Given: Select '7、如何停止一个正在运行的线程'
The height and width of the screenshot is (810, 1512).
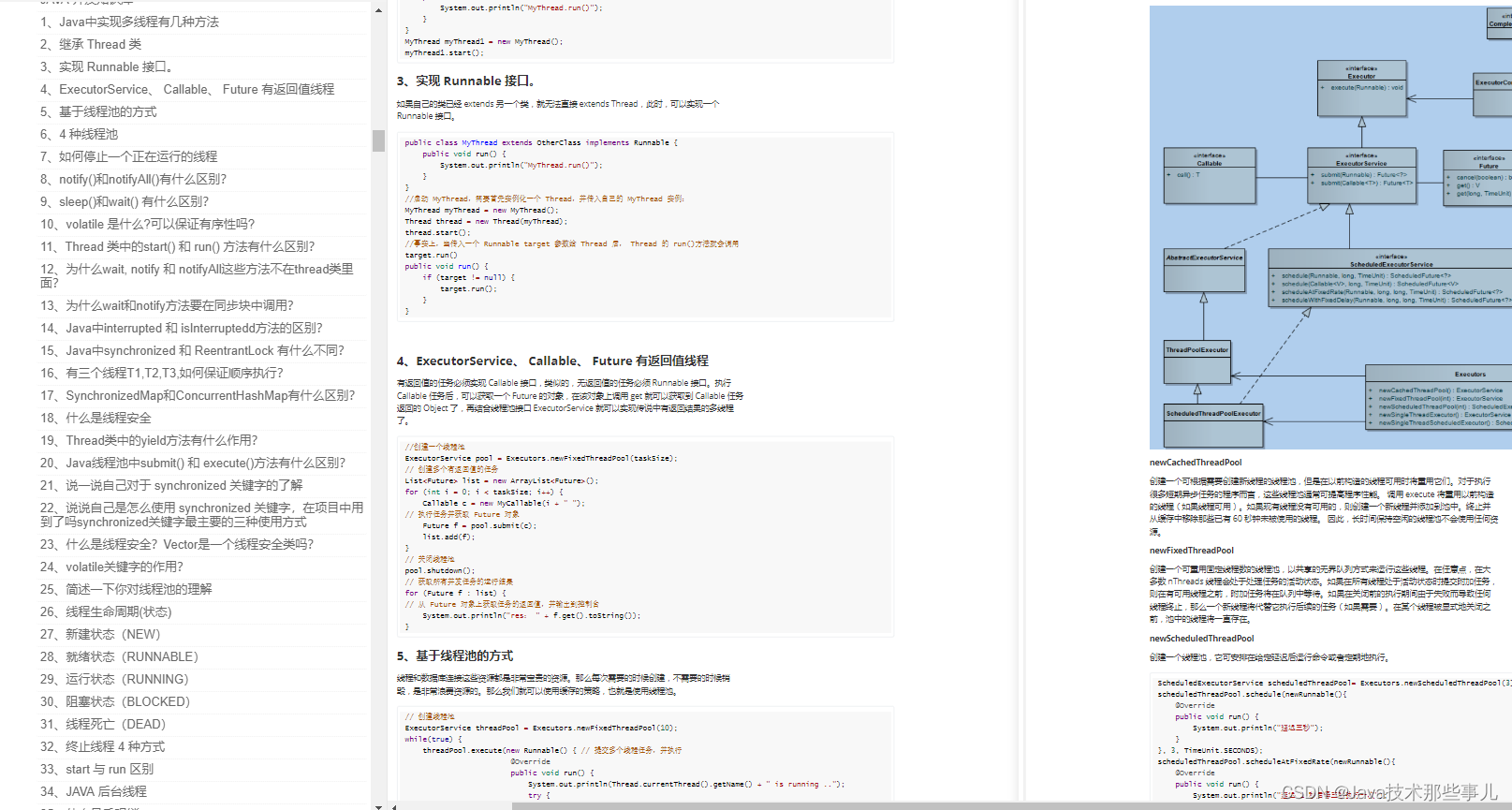Looking at the screenshot, I should click(128, 156).
